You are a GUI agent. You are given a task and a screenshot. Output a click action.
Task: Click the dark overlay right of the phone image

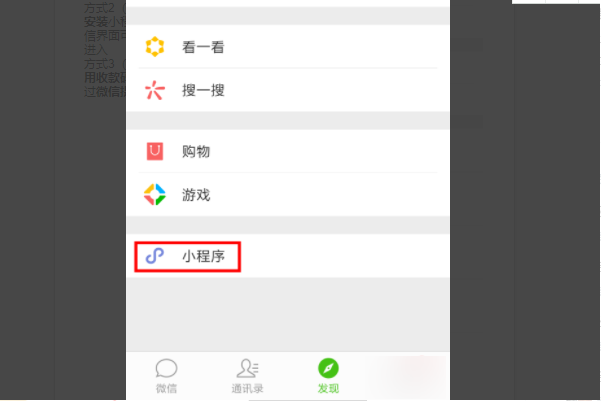click(525, 199)
